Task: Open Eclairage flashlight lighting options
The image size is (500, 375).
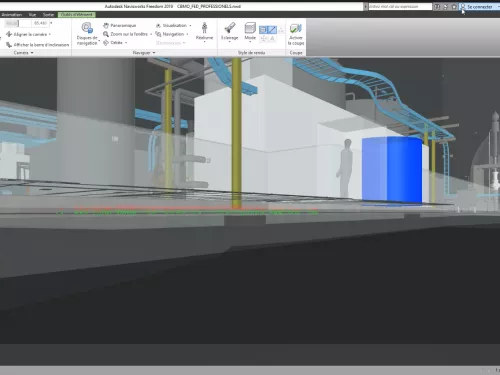Action: [x=230, y=32]
